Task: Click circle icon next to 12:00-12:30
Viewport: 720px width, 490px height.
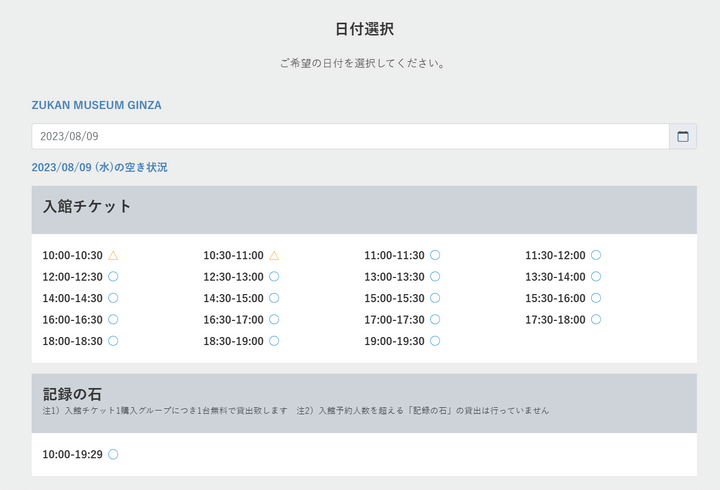Action: click(113, 276)
